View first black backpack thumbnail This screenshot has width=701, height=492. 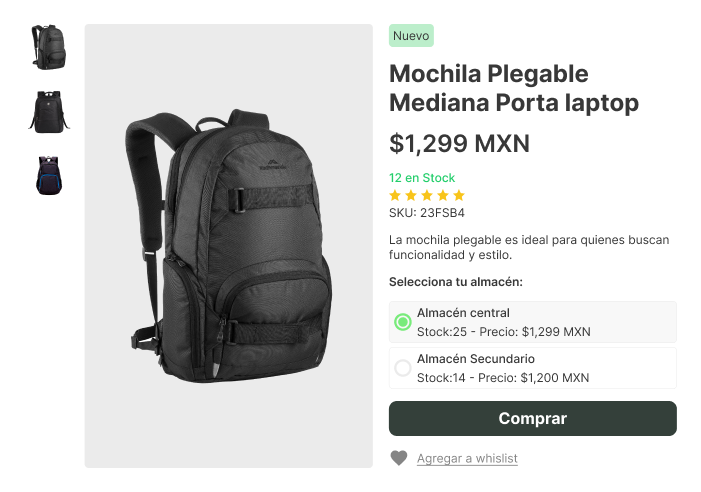click(x=47, y=47)
